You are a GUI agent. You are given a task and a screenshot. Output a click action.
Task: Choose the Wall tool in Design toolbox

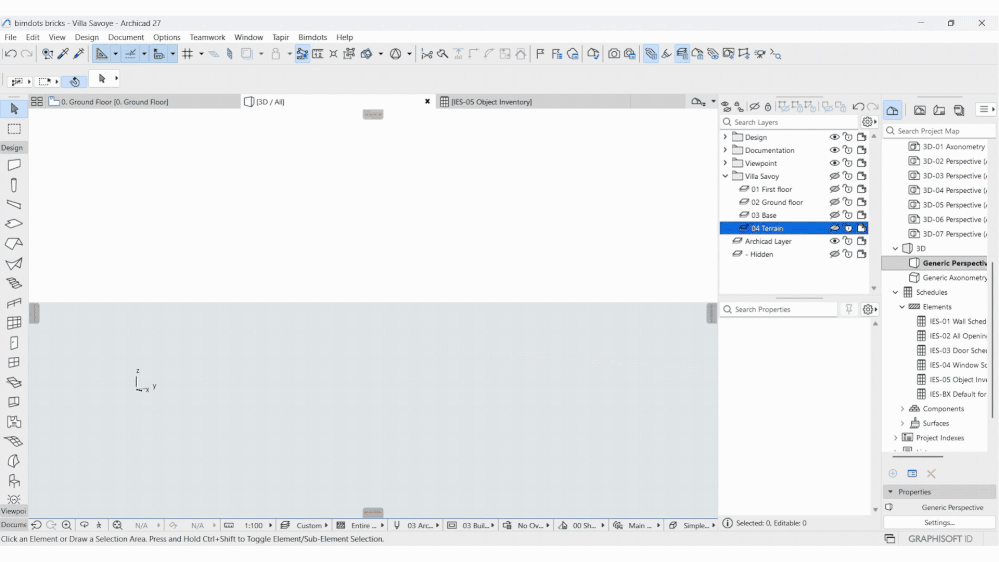(x=14, y=165)
